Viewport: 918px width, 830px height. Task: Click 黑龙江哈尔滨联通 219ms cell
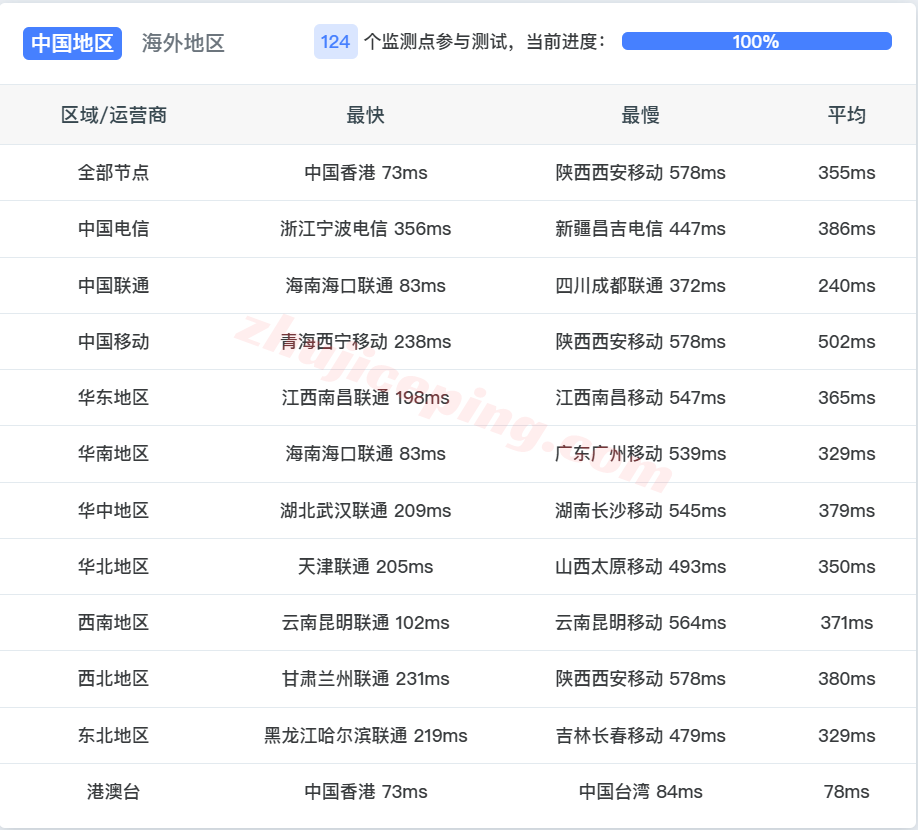point(366,736)
